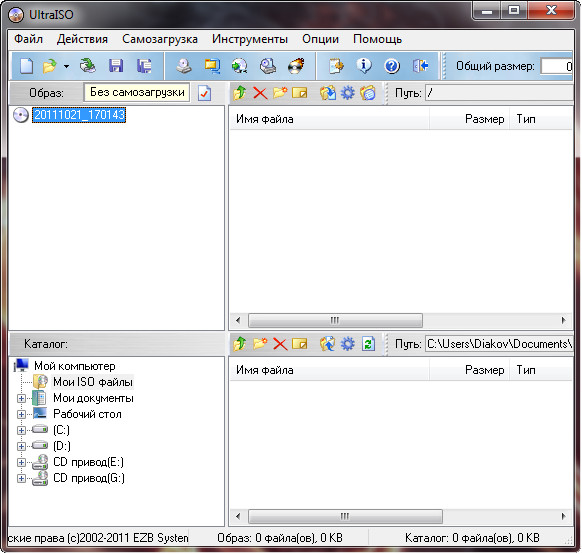Click the Convert image icon with monitor
The height and width of the screenshot is (554, 582).
coord(212,66)
